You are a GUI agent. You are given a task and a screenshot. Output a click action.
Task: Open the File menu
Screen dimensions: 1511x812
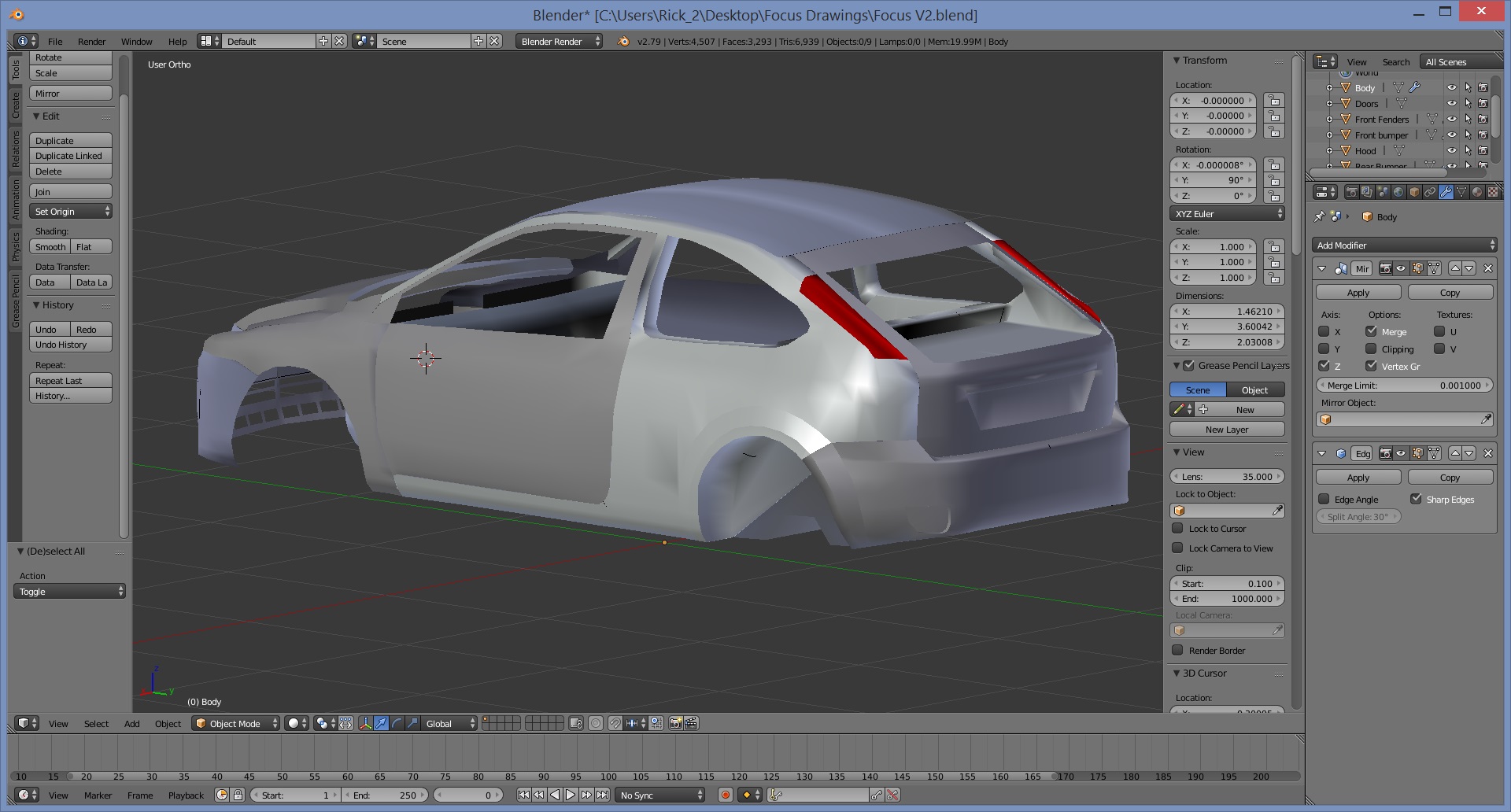tap(55, 42)
